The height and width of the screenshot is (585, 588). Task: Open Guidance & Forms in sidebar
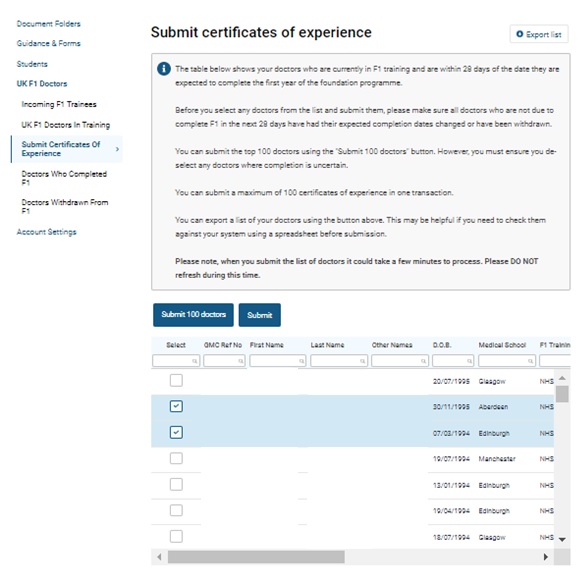pyautogui.click(x=49, y=44)
